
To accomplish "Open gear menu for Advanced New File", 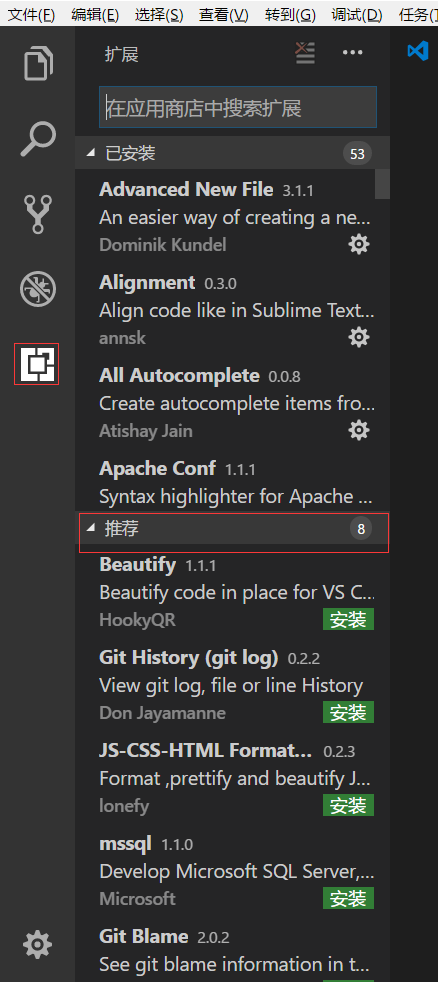I will pos(359,244).
